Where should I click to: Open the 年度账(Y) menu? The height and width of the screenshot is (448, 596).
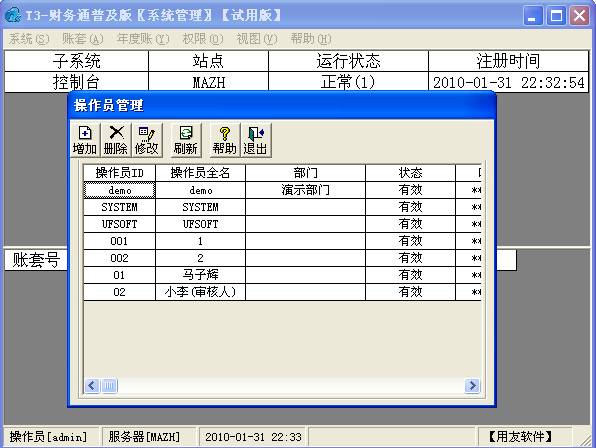tap(143, 39)
